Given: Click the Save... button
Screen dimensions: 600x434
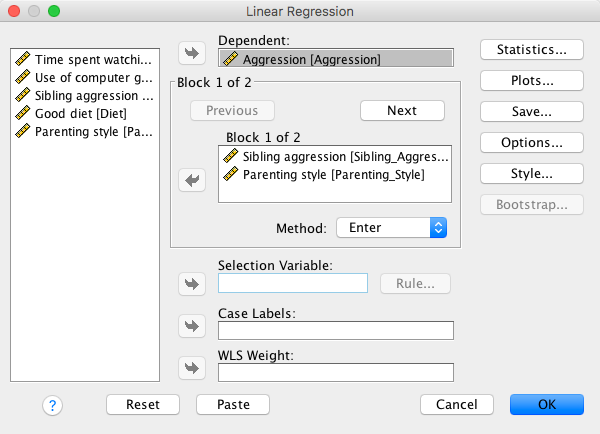Looking at the screenshot, I should [532, 111].
